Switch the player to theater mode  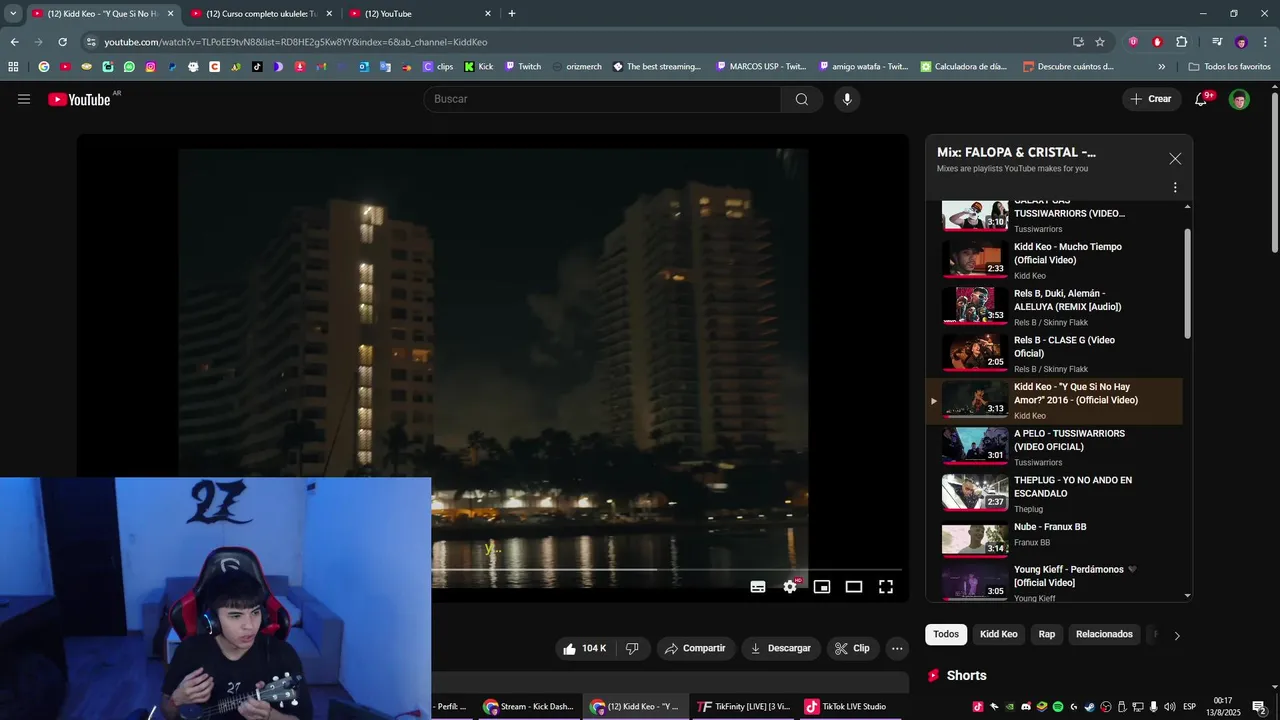[854, 587]
